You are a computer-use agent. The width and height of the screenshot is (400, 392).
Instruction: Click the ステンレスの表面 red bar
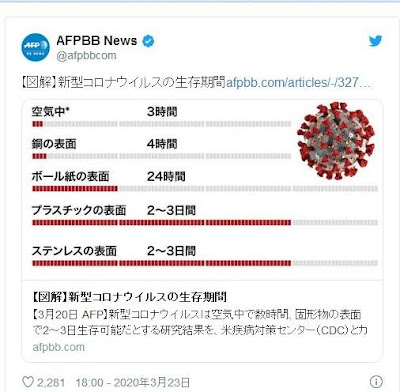click(162, 263)
